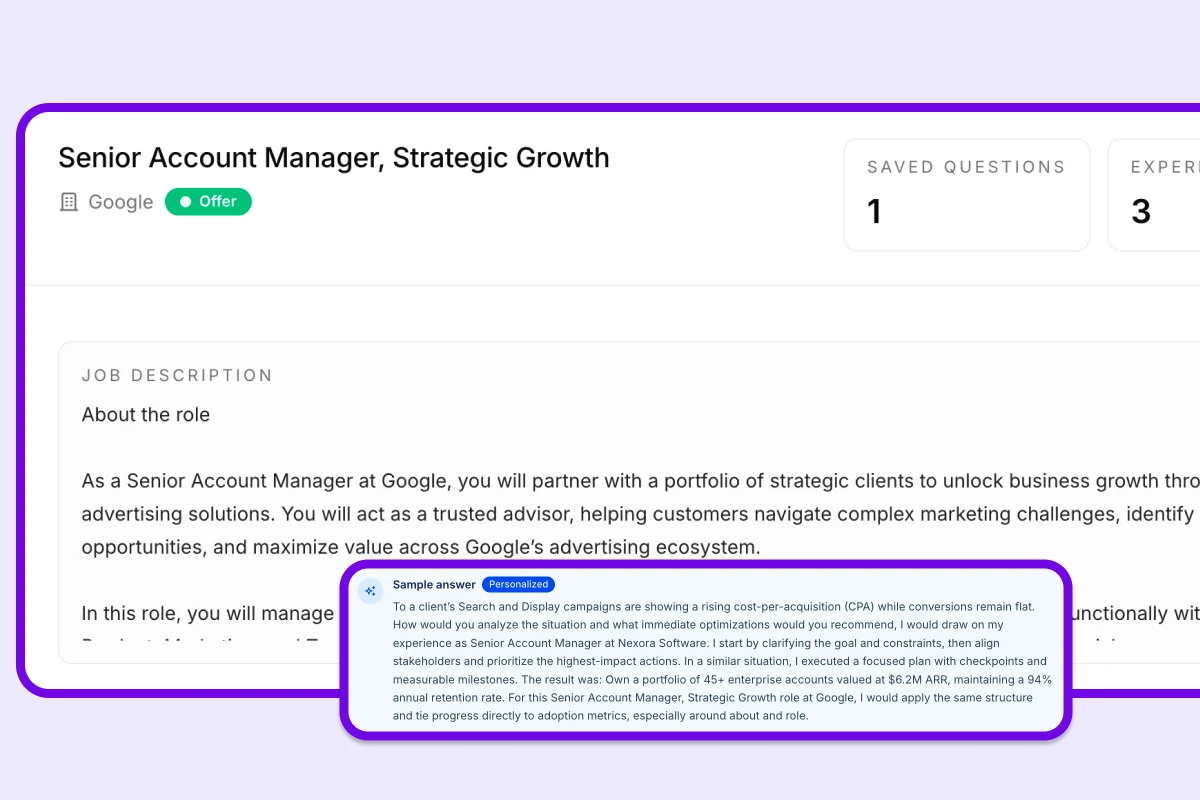Viewport: 1200px width, 800px height.
Task: Select the count 1 under Saved Questions
Action: click(x=874, y=211)
